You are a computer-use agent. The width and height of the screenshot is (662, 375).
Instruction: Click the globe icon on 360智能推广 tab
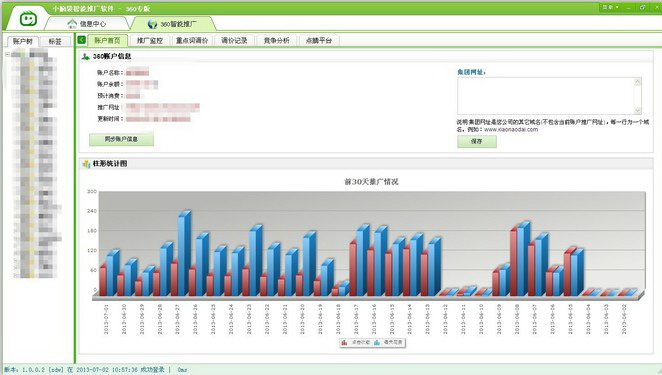pyautogui.click(x=152, y=24)
